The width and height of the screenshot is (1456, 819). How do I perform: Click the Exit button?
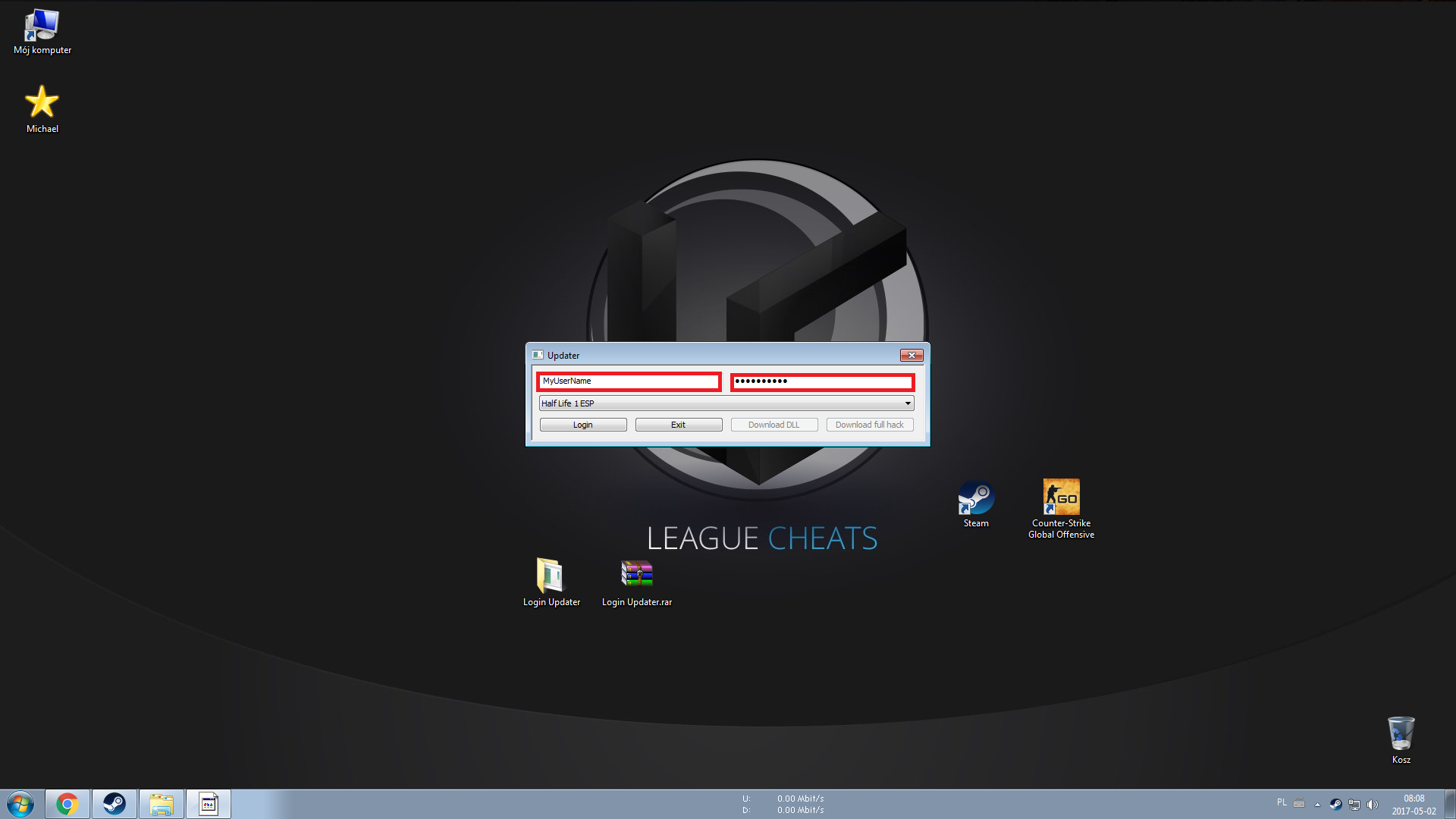(678, 424)
